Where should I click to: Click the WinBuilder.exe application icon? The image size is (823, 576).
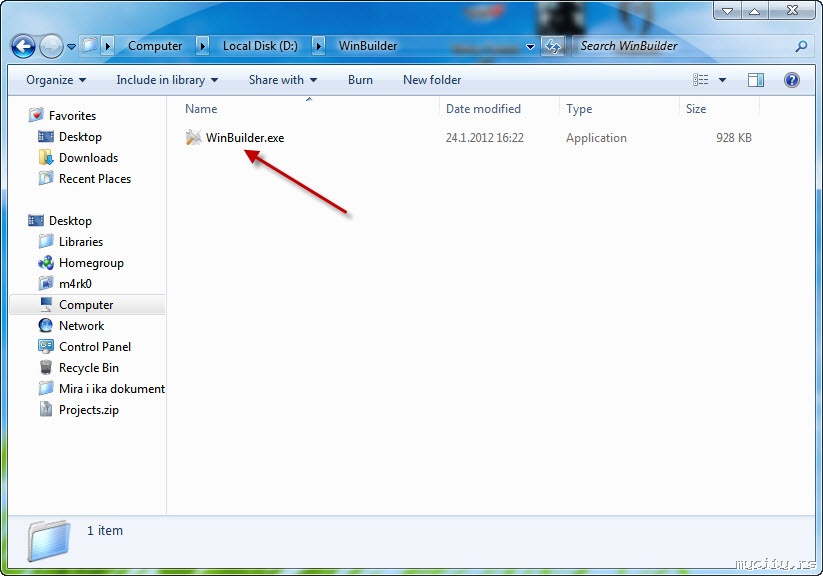(193, 138)
